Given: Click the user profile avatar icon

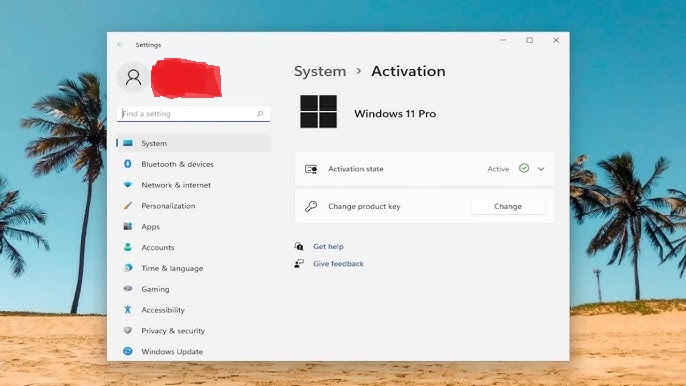Looking at the screenshot, I should (x=133, y=77).
